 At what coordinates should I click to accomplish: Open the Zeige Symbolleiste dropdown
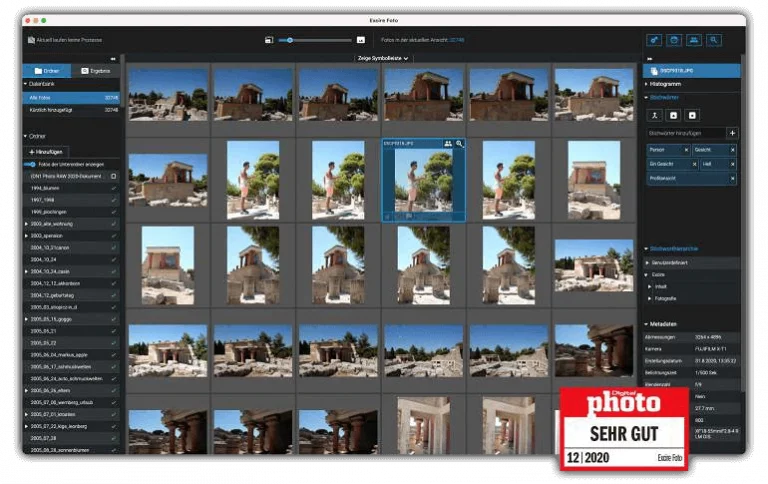(x=383, y=59)
